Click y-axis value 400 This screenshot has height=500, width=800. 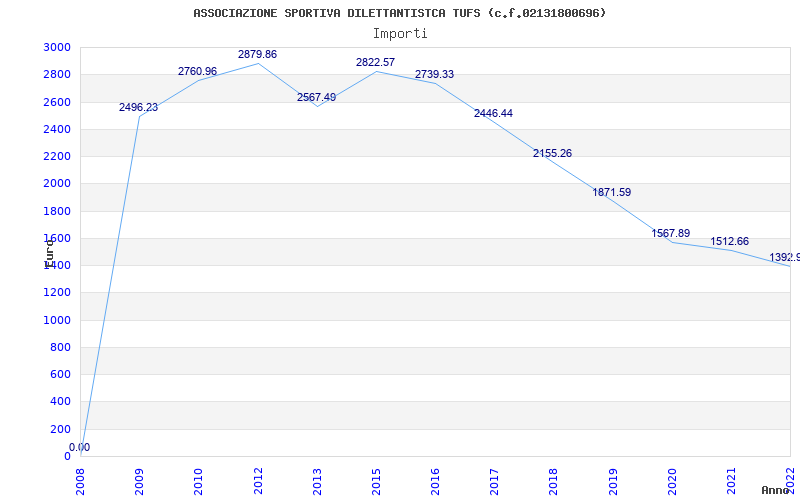61,402
